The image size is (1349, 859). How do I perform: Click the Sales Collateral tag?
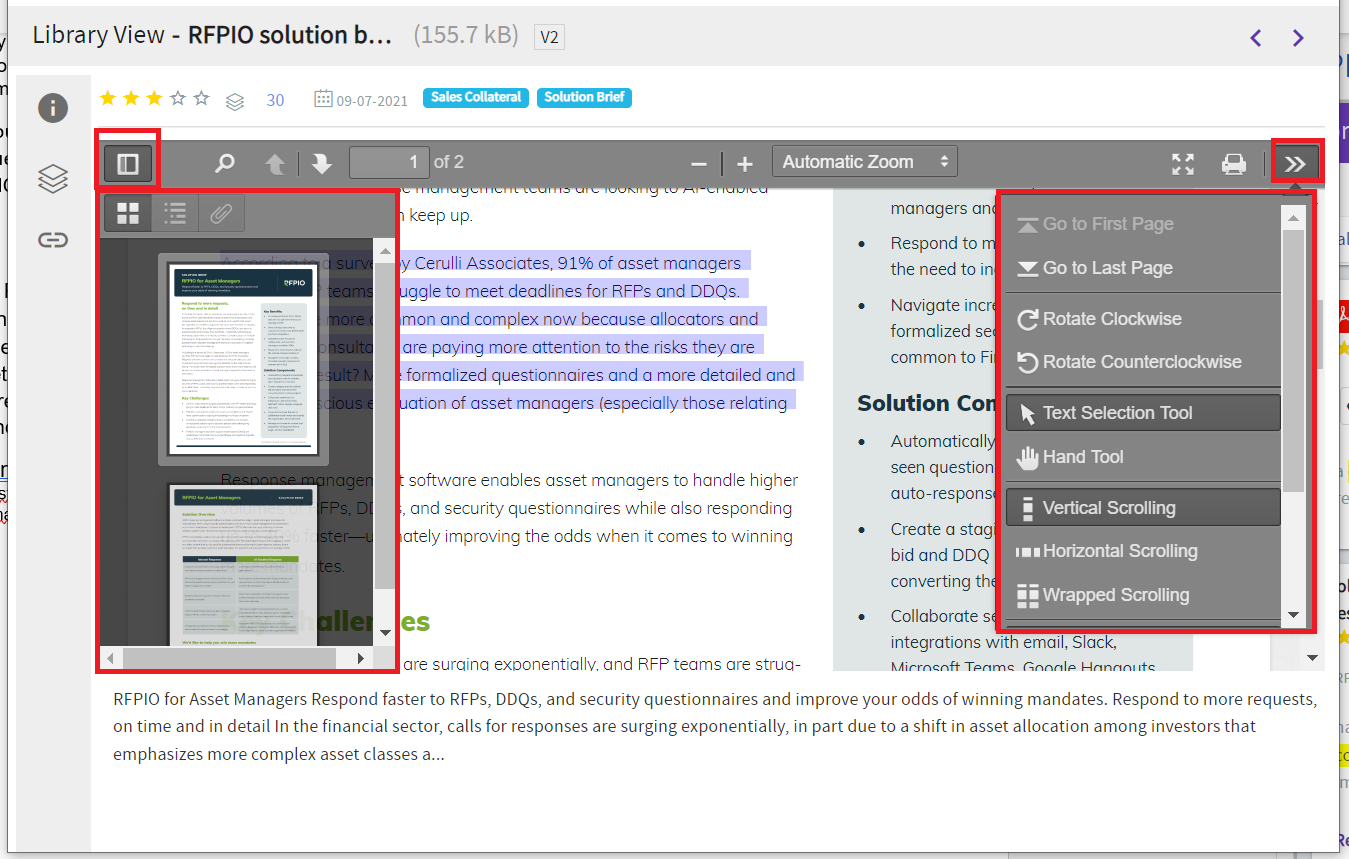[x=476, y=98]
